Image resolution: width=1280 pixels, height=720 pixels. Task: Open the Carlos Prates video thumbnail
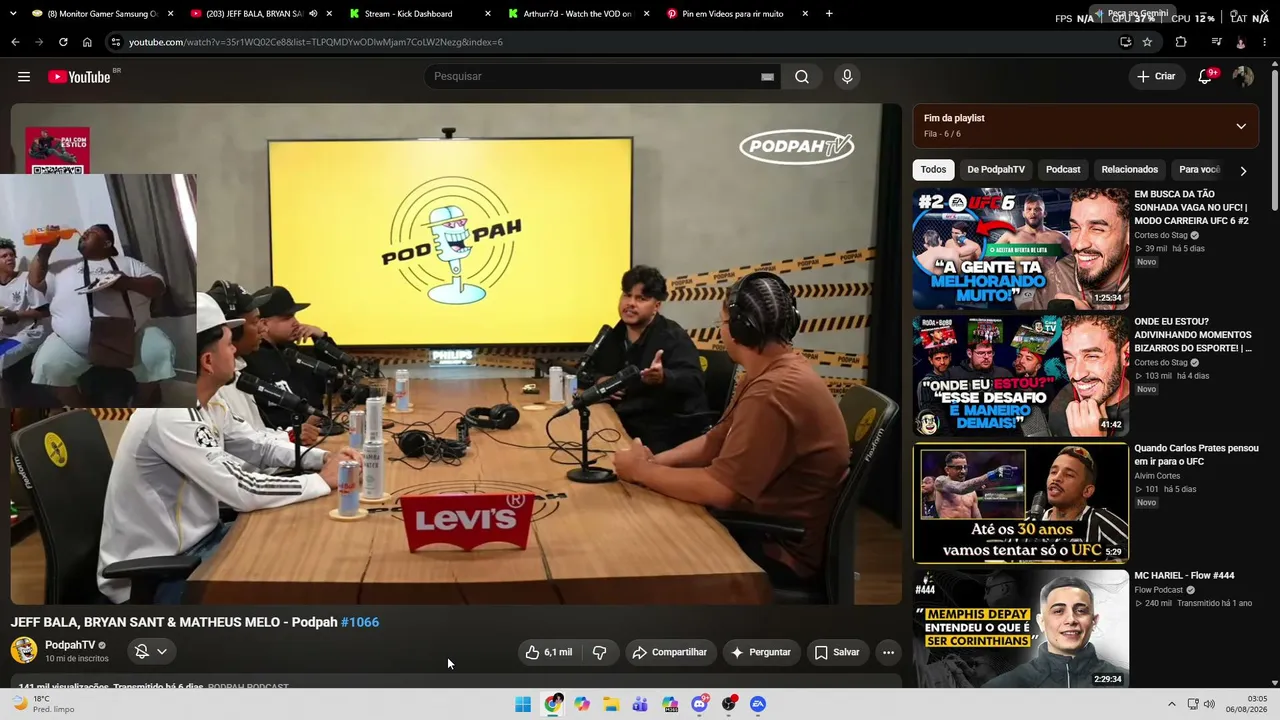pyautogui.click(x=1021, y=503)
